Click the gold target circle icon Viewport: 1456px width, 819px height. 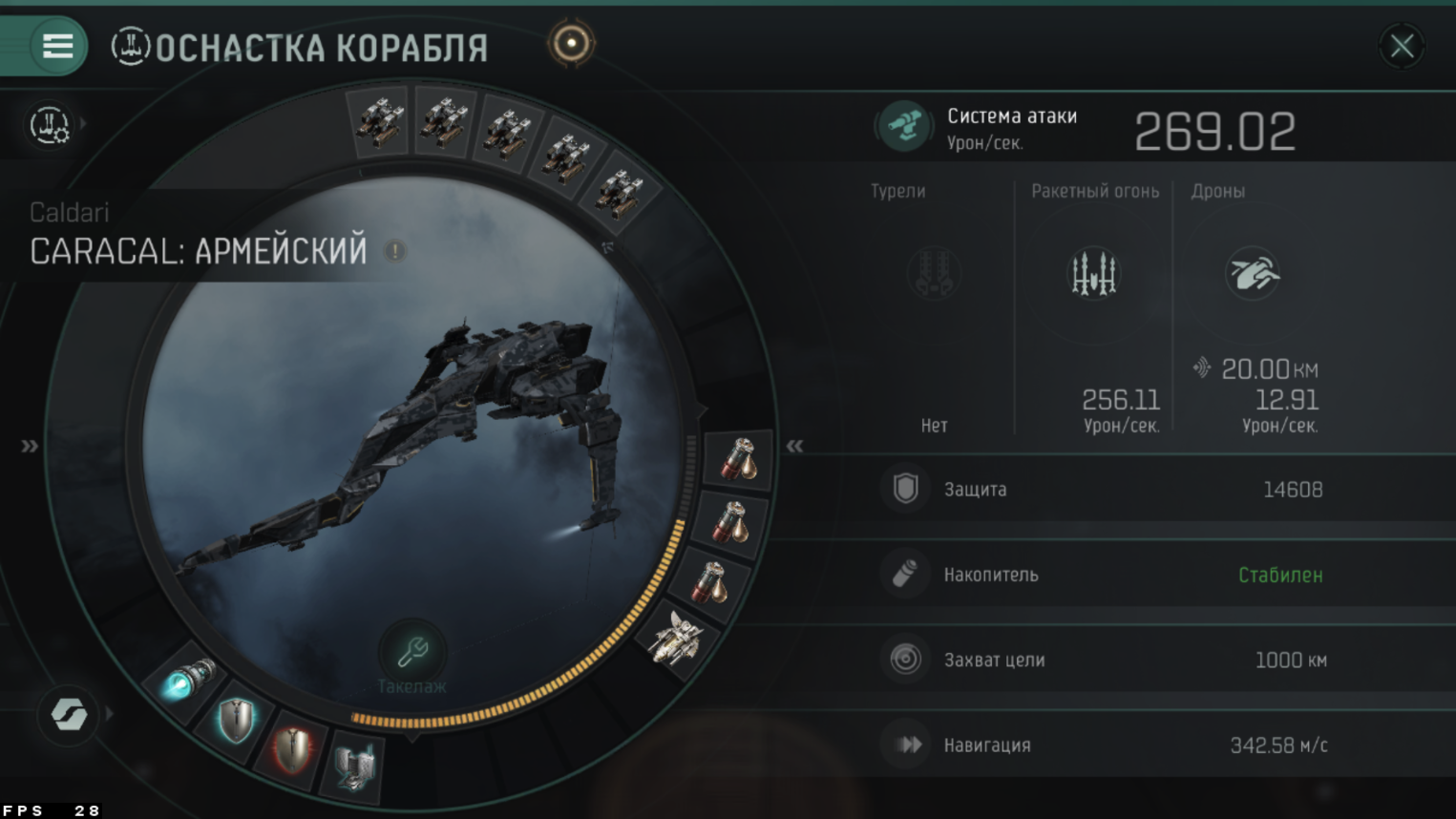click(571, 43)
